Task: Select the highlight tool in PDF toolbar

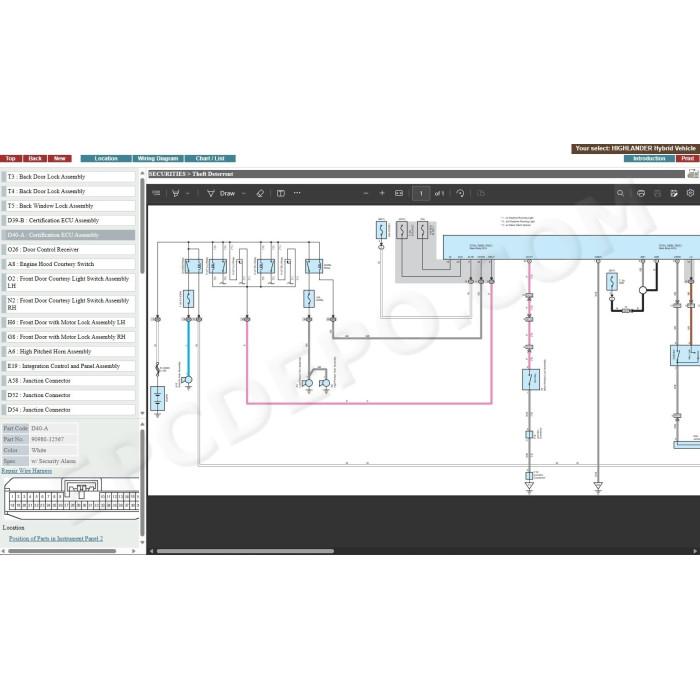Action: click(x=175, y=193)
